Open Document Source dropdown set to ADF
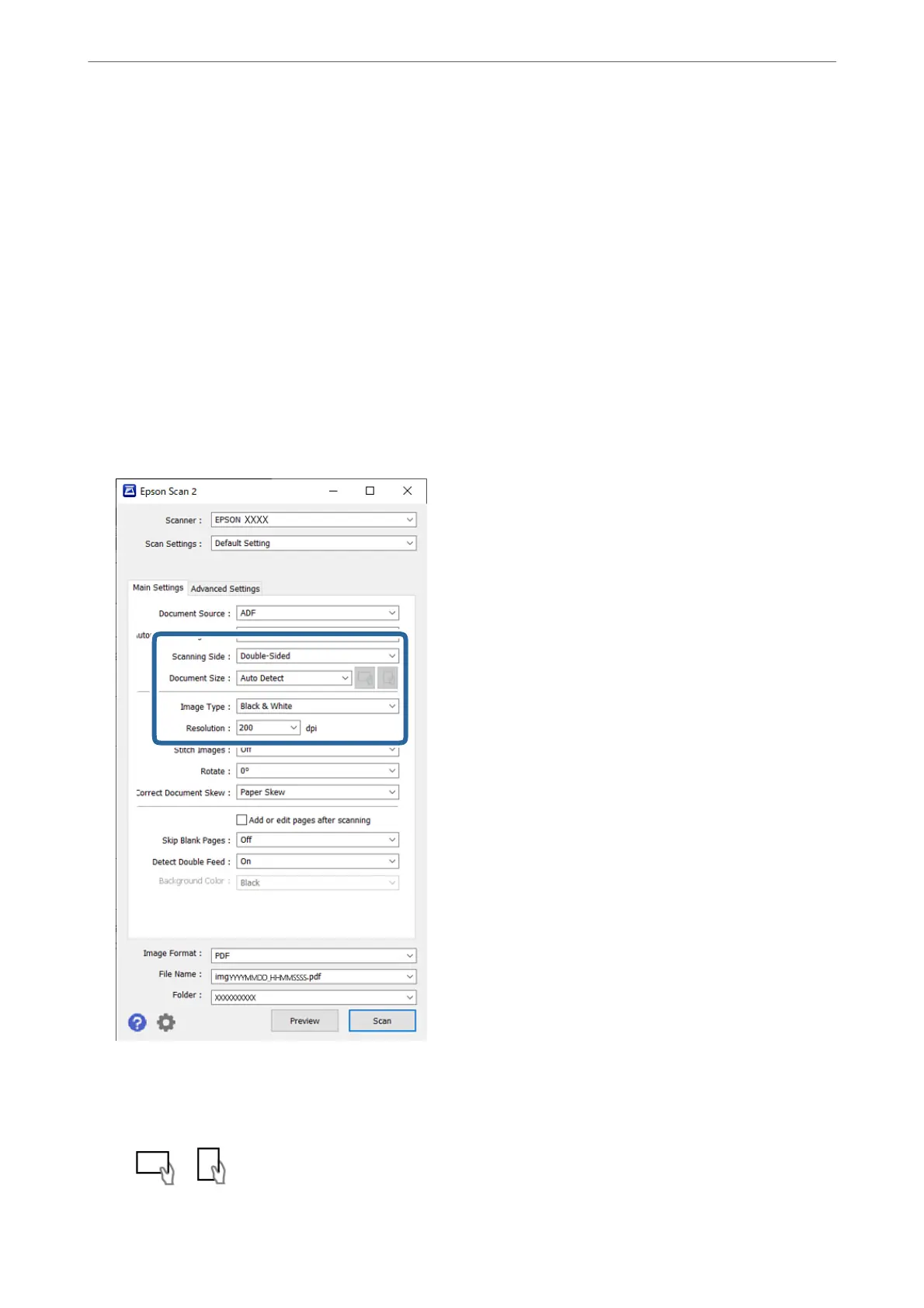The image size is (924, 1308). coord(318,613)
